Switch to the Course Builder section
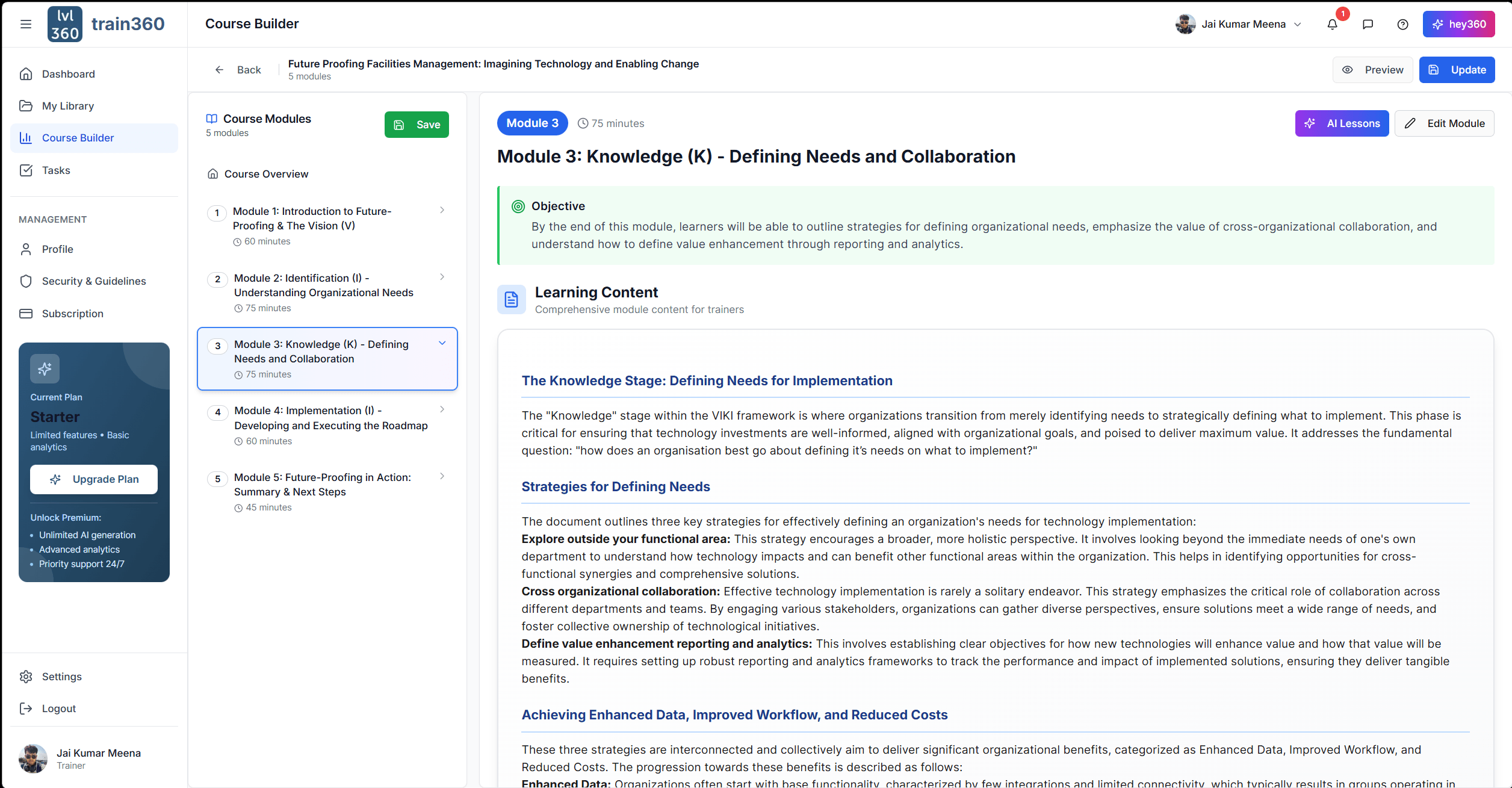Viewport: 1512px width, 788px height. [x=78, y=138]
